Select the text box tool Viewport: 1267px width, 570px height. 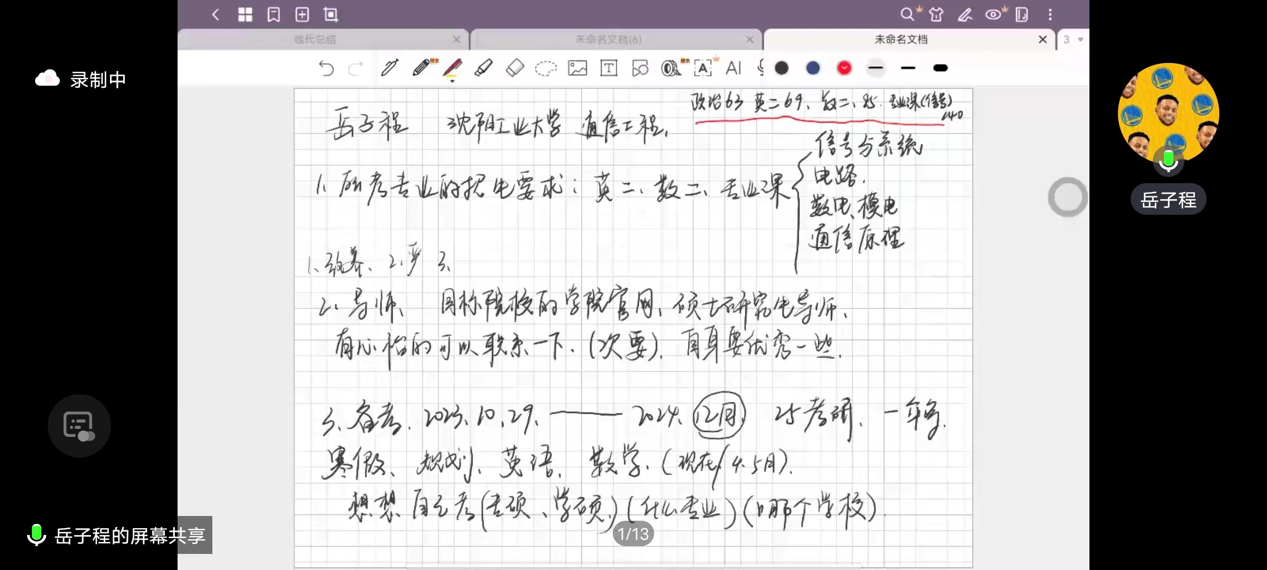click(608, 68)
